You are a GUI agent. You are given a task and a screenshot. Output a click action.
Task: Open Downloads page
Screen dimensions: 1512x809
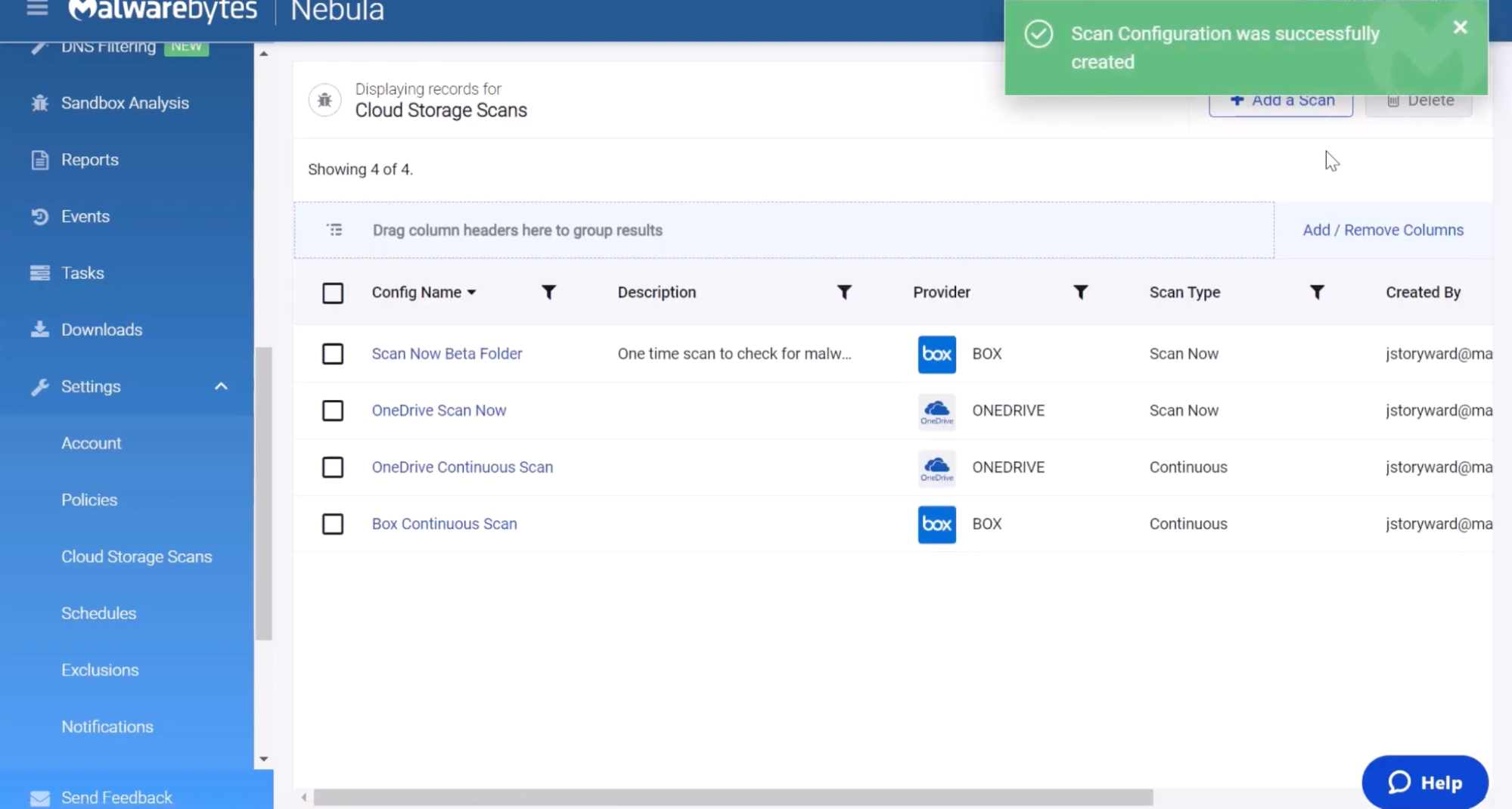pyautogui.click(x=101, y=330)
